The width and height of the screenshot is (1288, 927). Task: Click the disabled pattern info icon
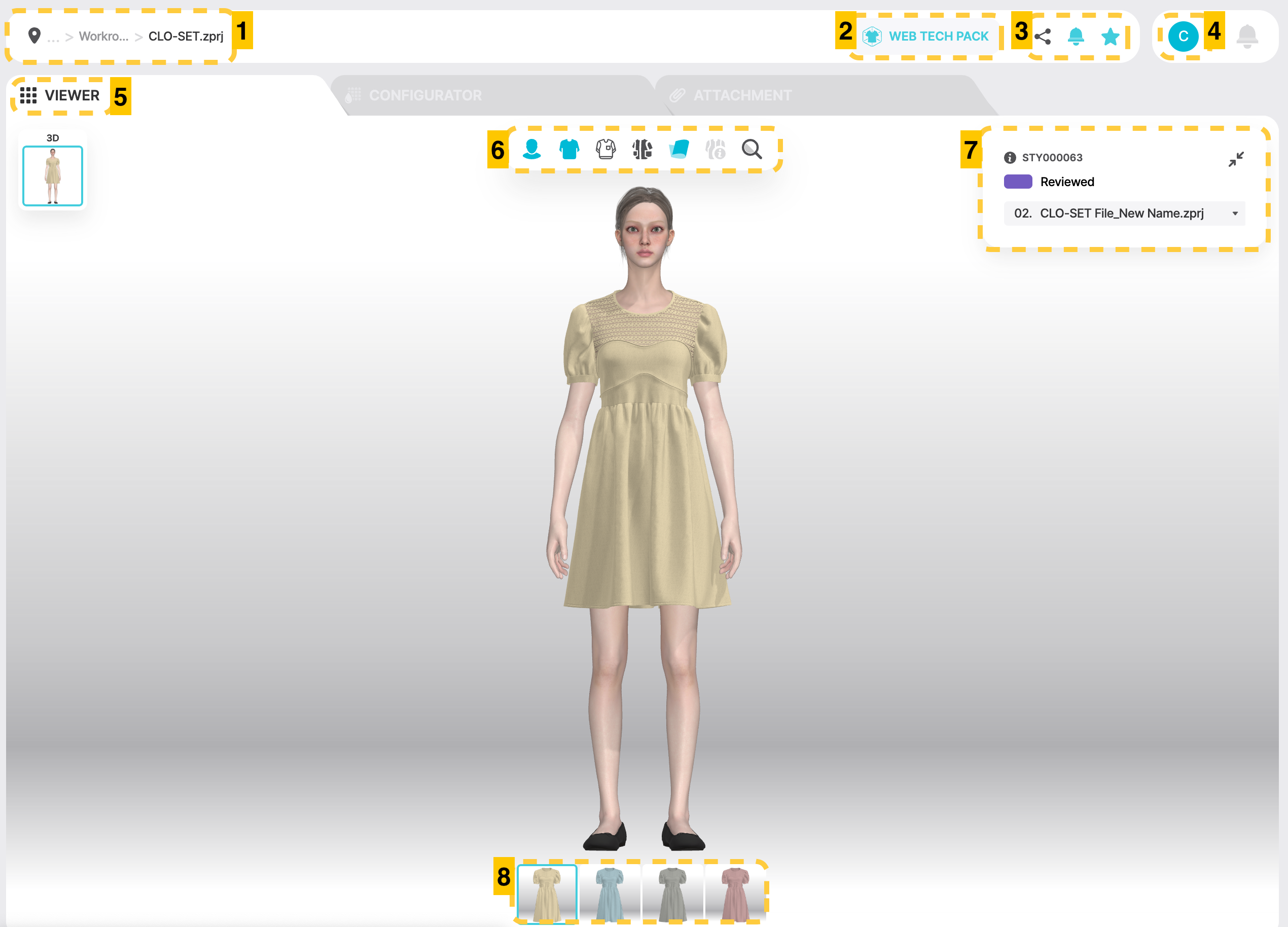[715, 150]
